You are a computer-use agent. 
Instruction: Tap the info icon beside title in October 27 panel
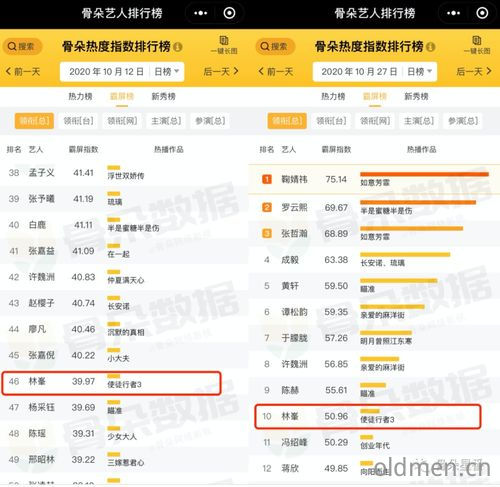[431, 47]
